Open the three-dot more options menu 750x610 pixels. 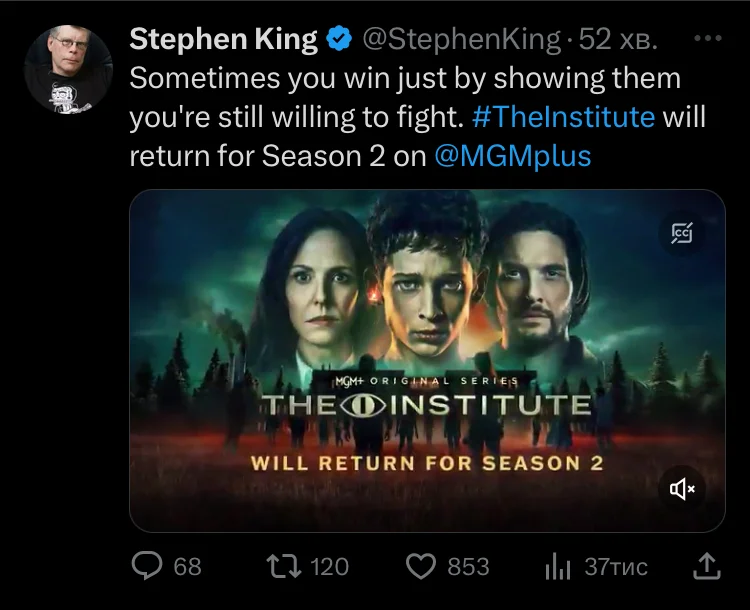pos(708,38)
